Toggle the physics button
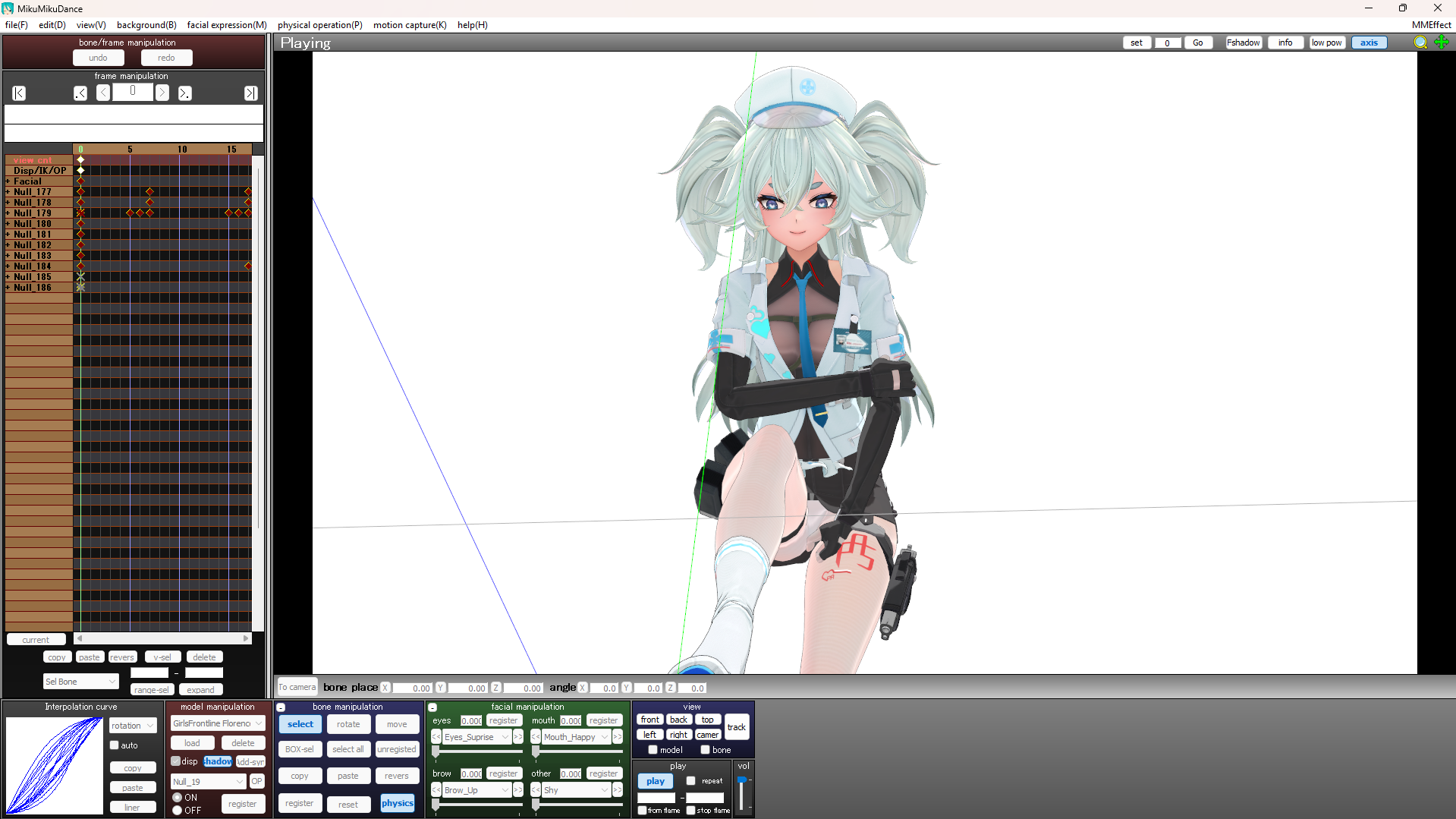Viewport: 1456px width, 819px height. (398, 803)
